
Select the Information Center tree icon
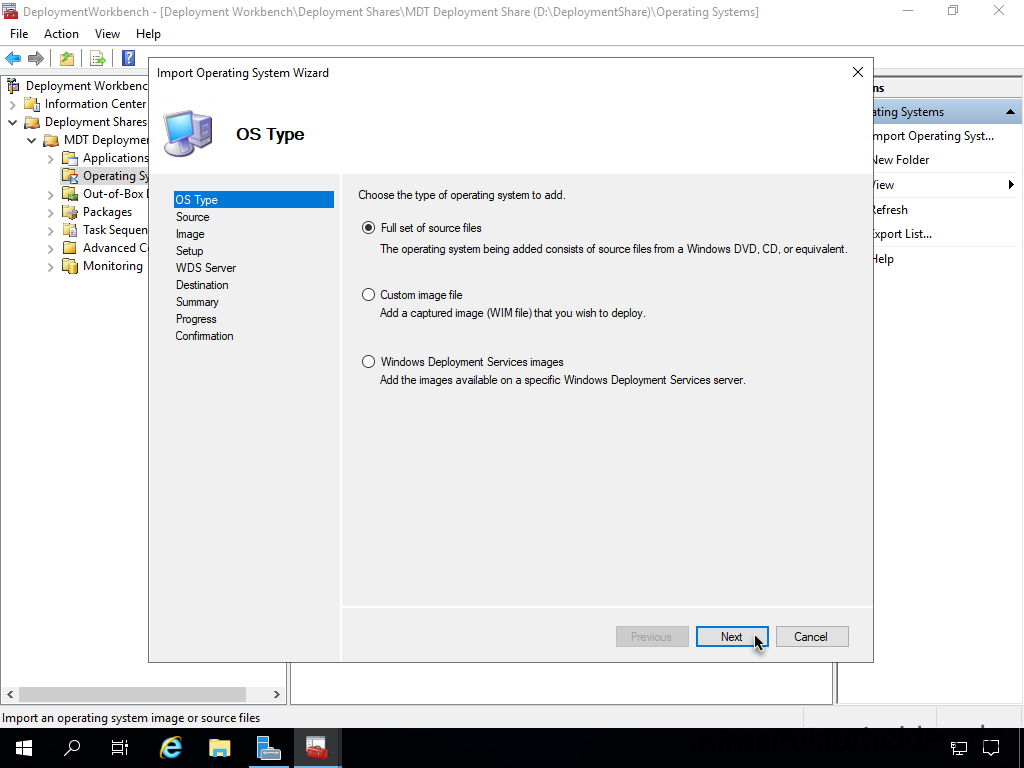[x=31, y=104]
